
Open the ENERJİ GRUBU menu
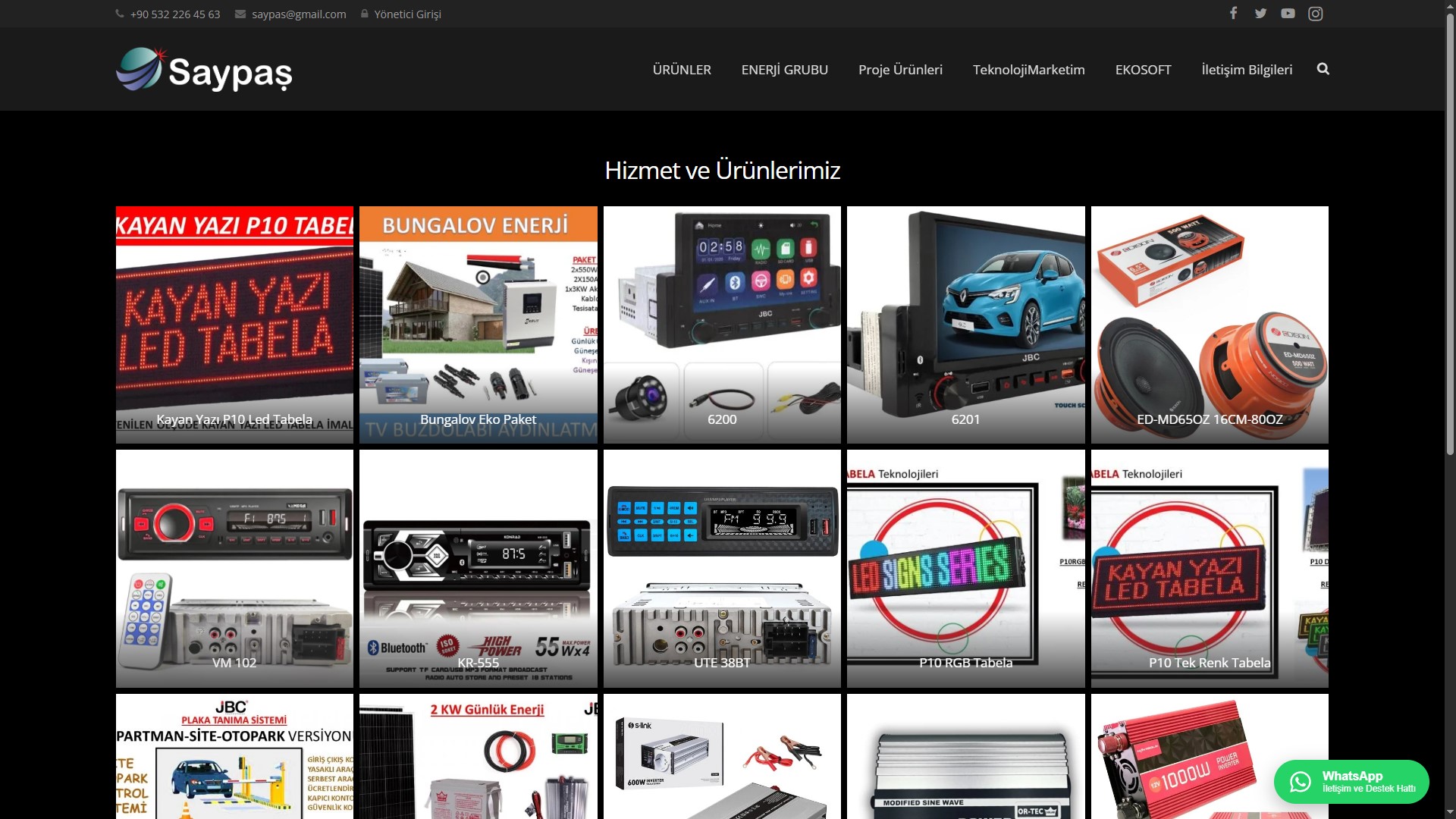pos(785,70)
